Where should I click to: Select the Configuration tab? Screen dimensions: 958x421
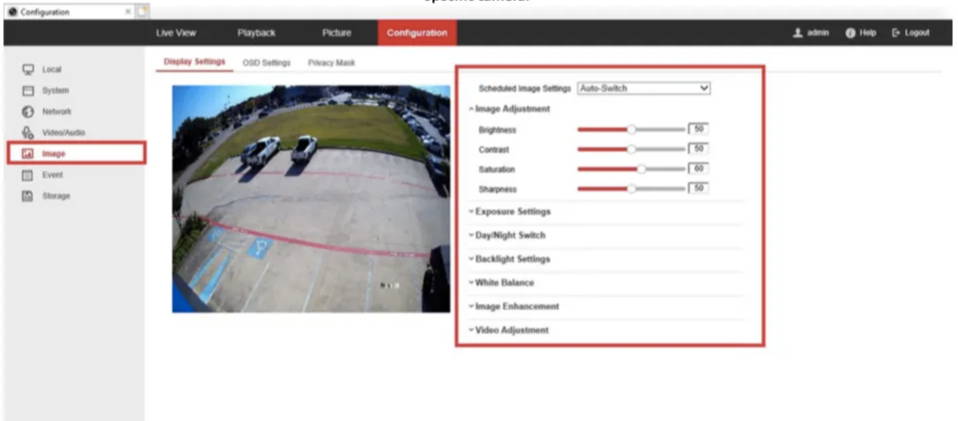pos(417,33)
